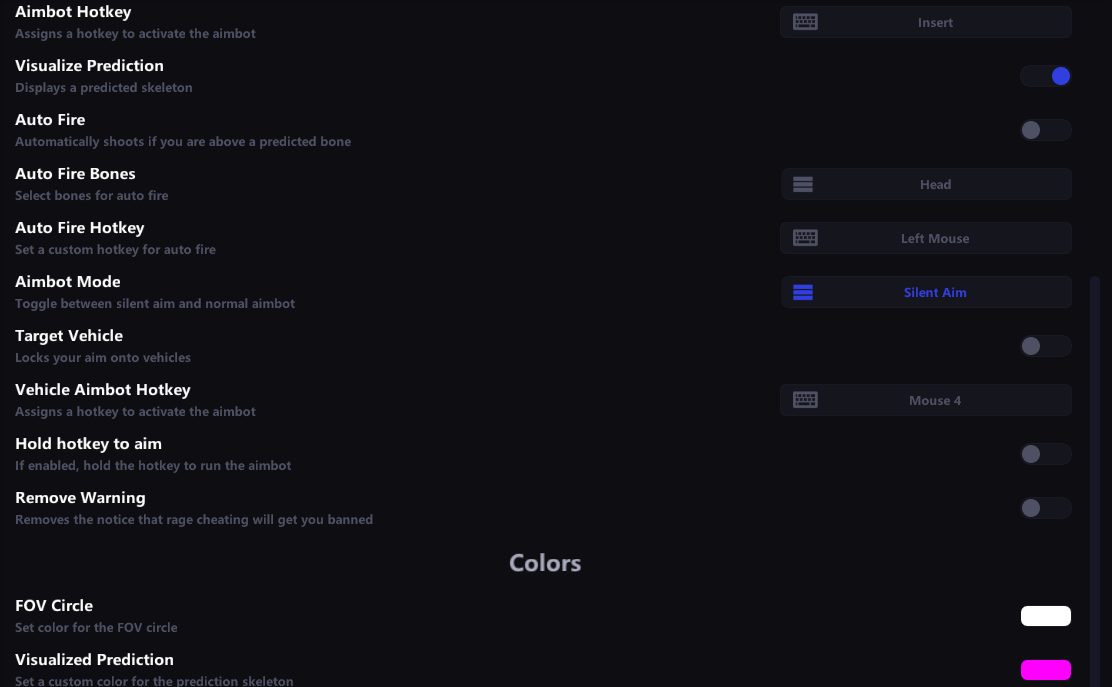Click the list icon for Auto Fire Bones
The image size is (1112, 687).
point(802,184)
